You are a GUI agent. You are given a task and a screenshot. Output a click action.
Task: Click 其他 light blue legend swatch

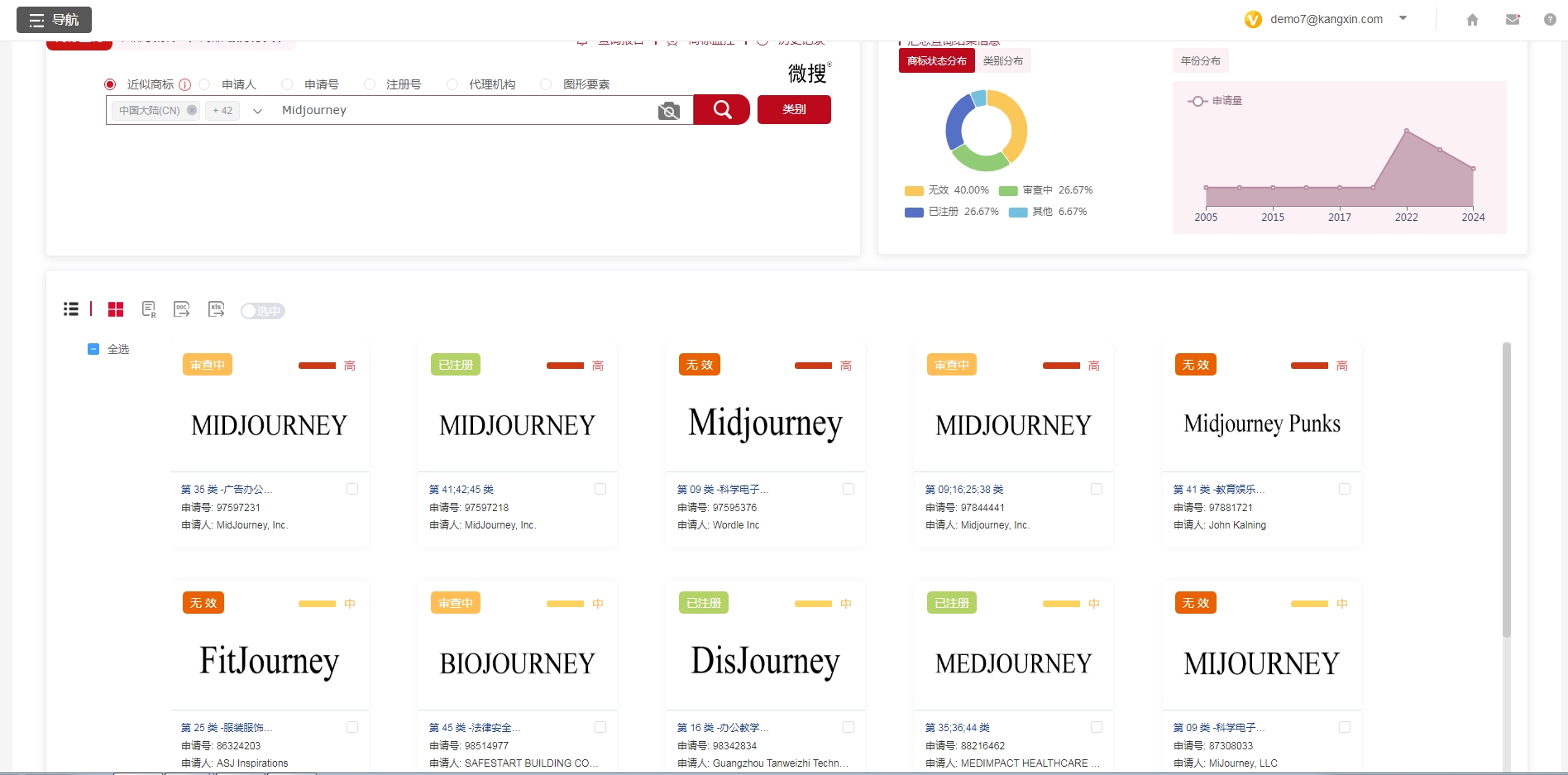(x=1018, y=213)
